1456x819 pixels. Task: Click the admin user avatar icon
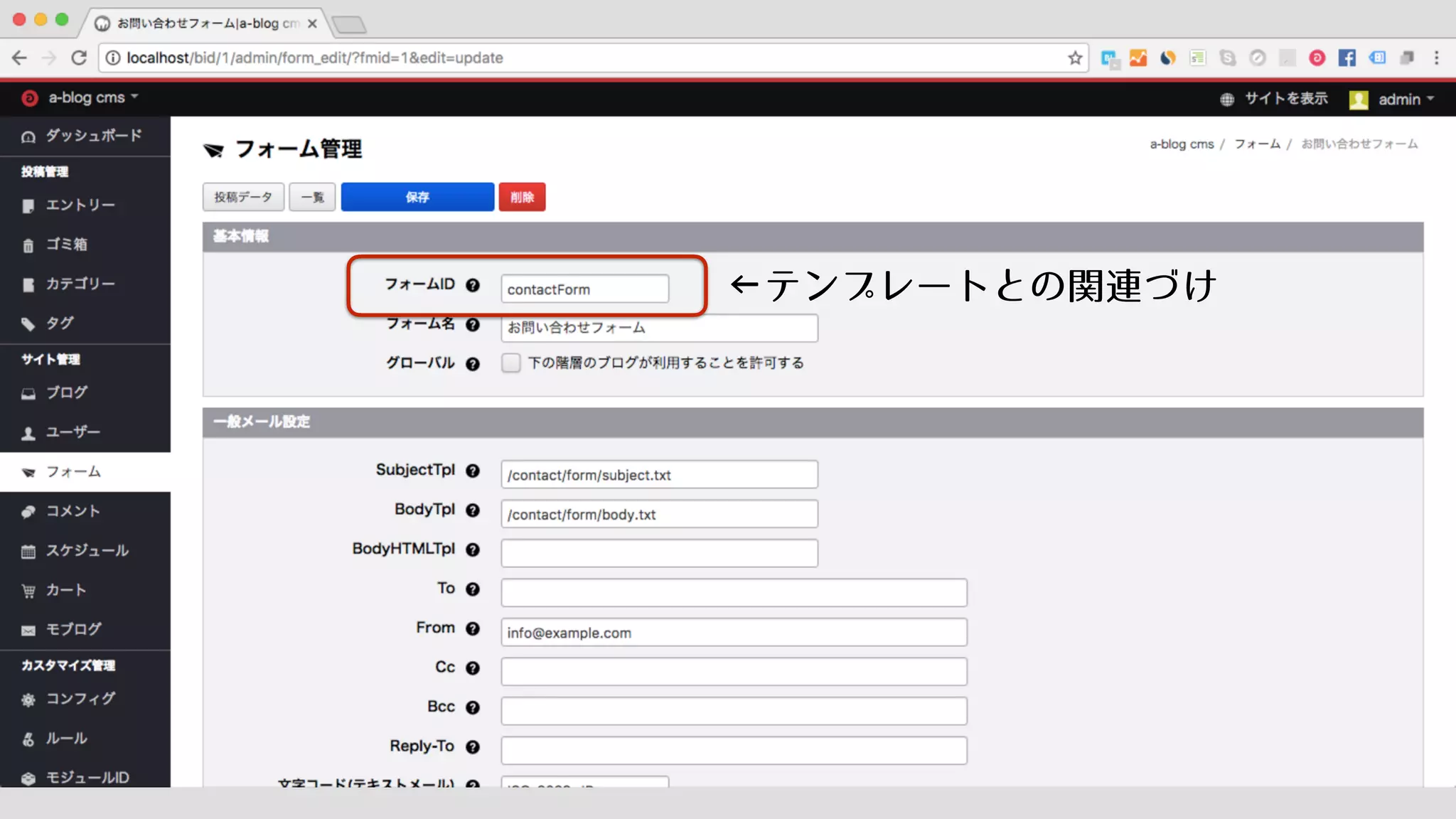point(1359,100)
